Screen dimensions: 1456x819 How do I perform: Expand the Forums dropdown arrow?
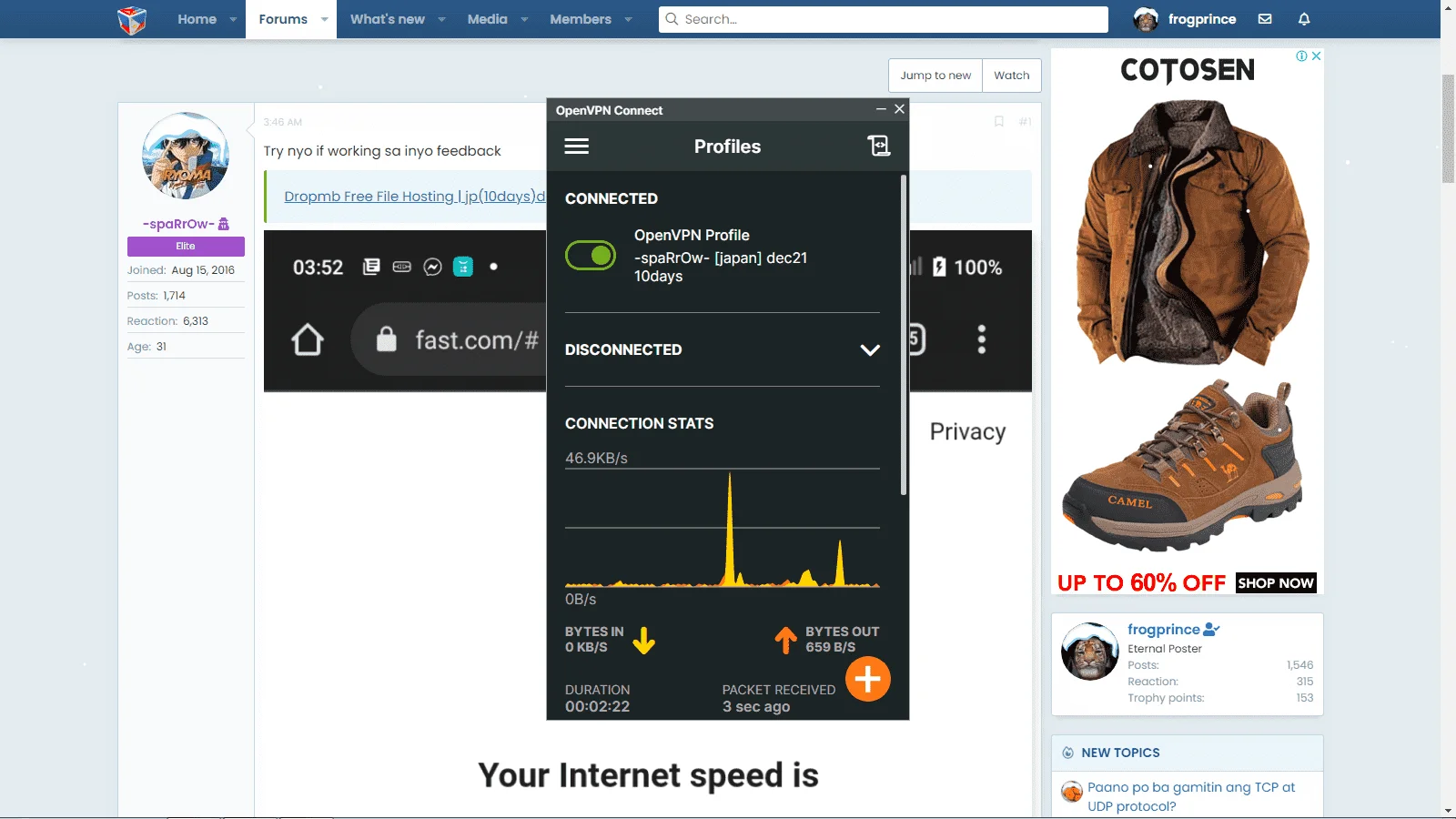[x=324, y=19]
